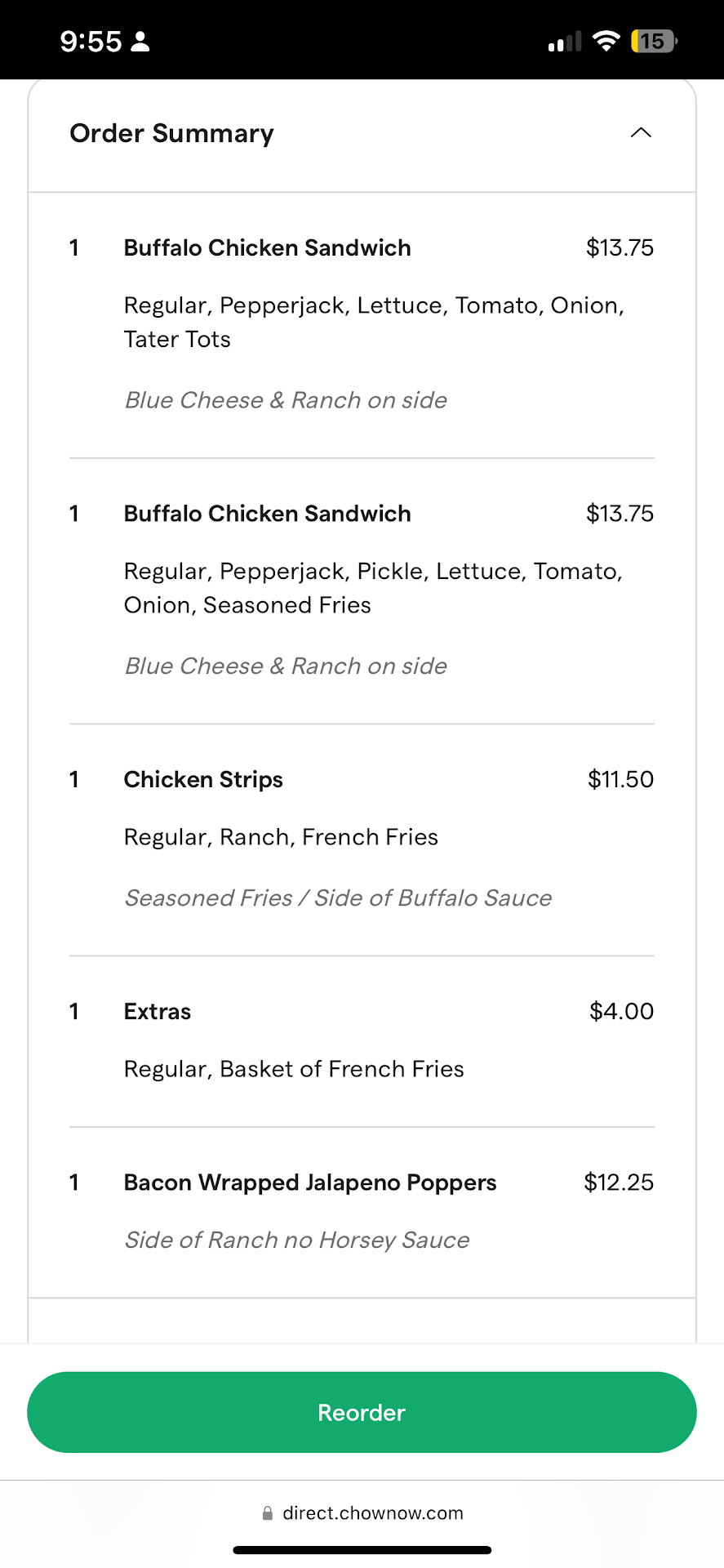Tap the battery indicator icon

point(653,41)
